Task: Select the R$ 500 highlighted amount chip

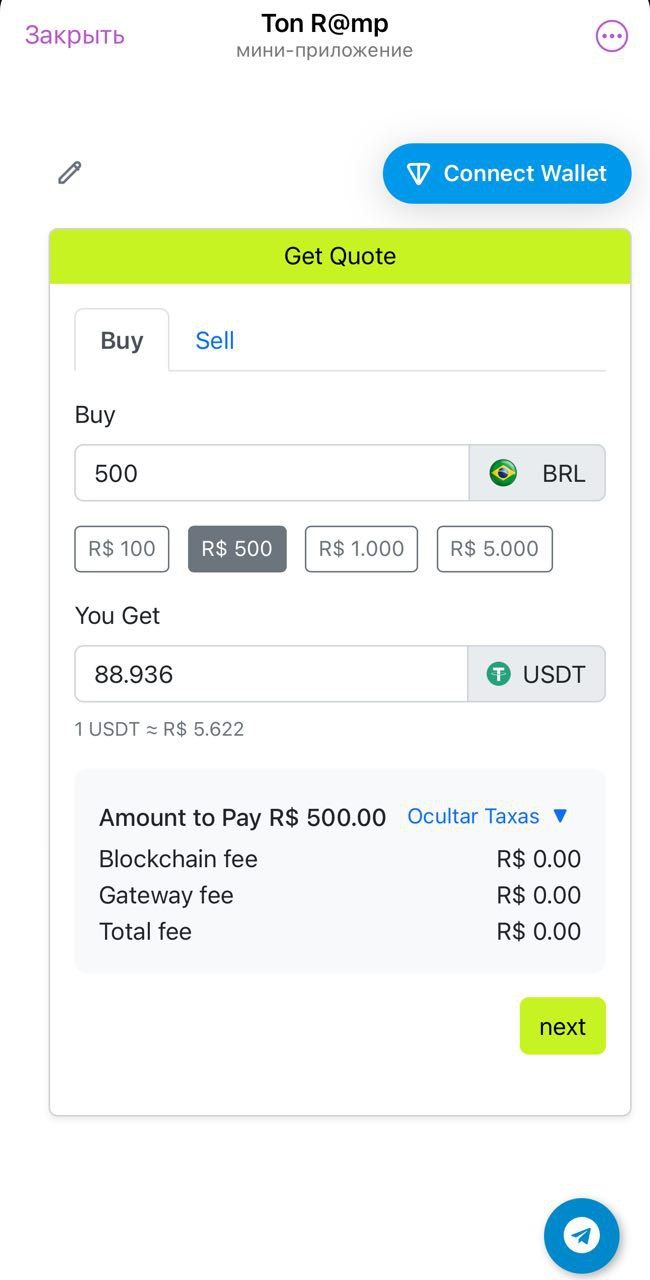Action: point(237,548)
